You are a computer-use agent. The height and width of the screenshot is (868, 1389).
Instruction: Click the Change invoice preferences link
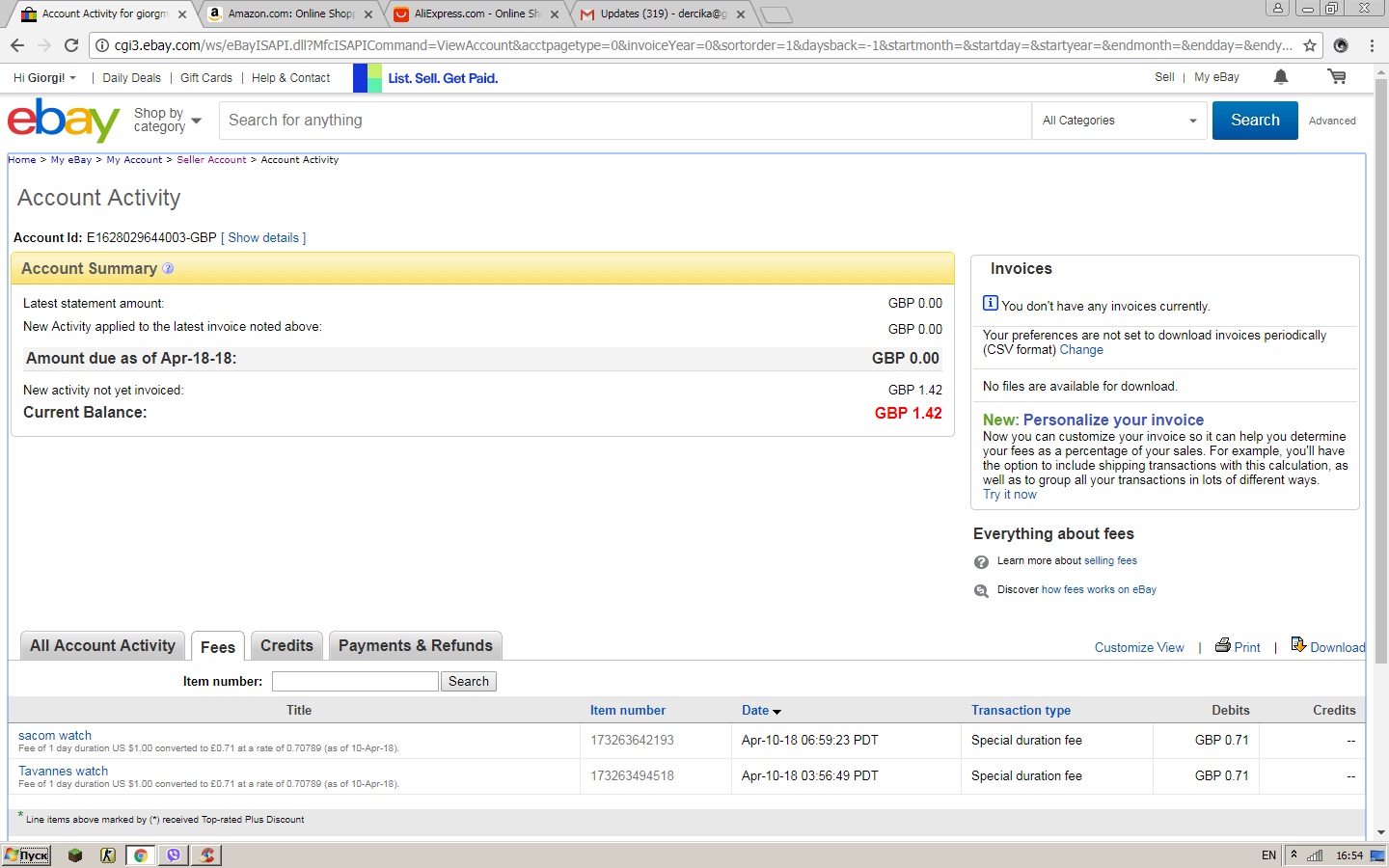(1081, 350)
